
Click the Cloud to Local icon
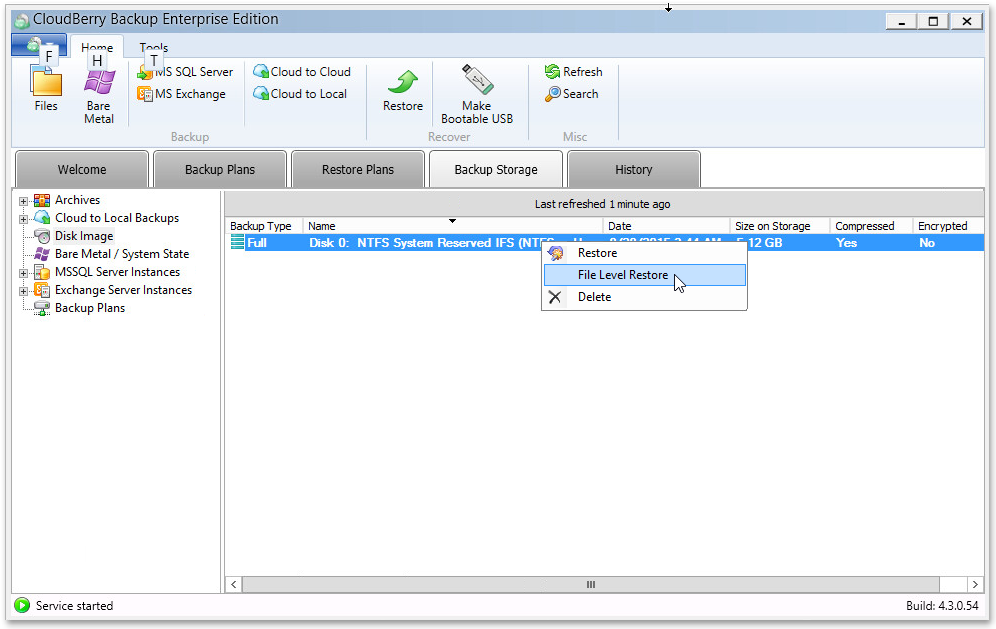[x=260, y=93]
